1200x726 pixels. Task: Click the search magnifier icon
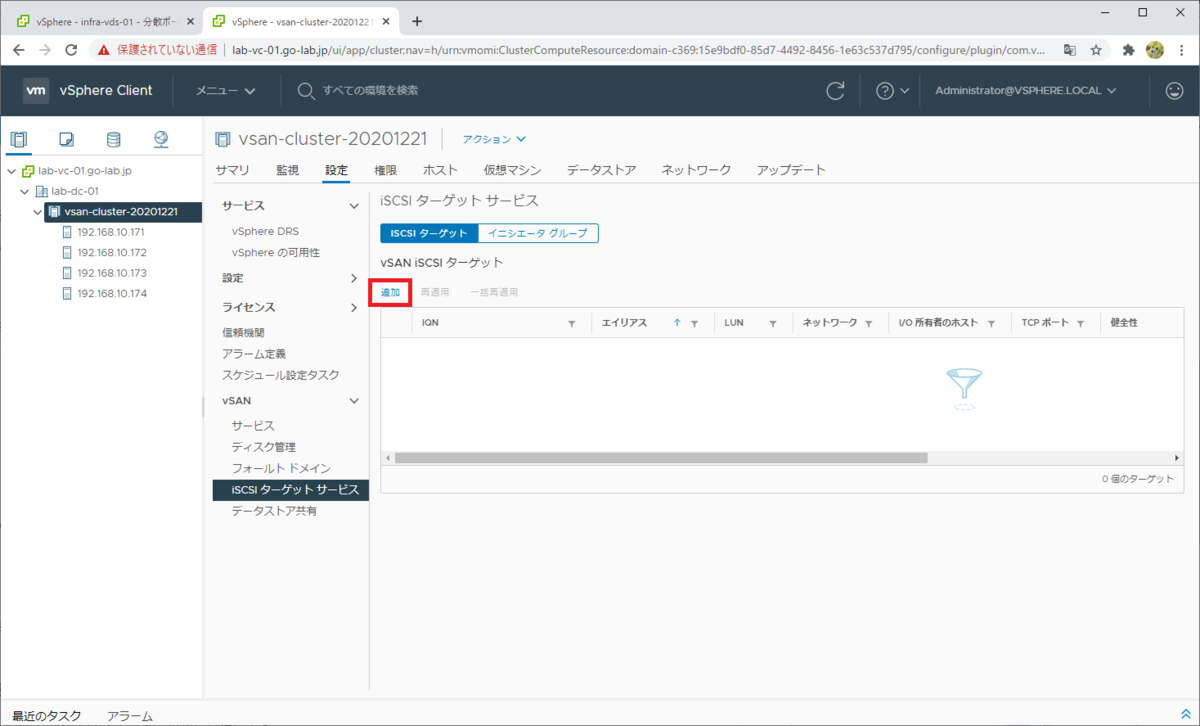point(306,91)
